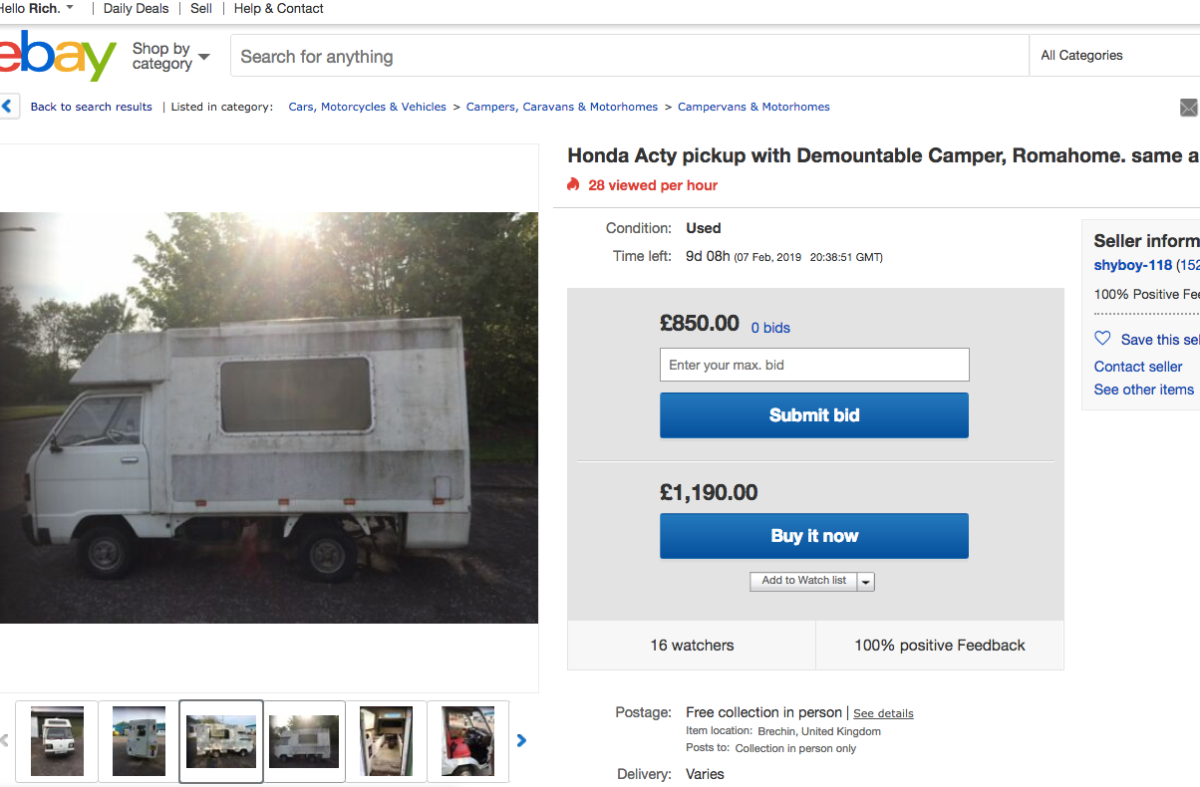Go to Help & Contact
Screen dimensions: 1200x787
[278, 8]
